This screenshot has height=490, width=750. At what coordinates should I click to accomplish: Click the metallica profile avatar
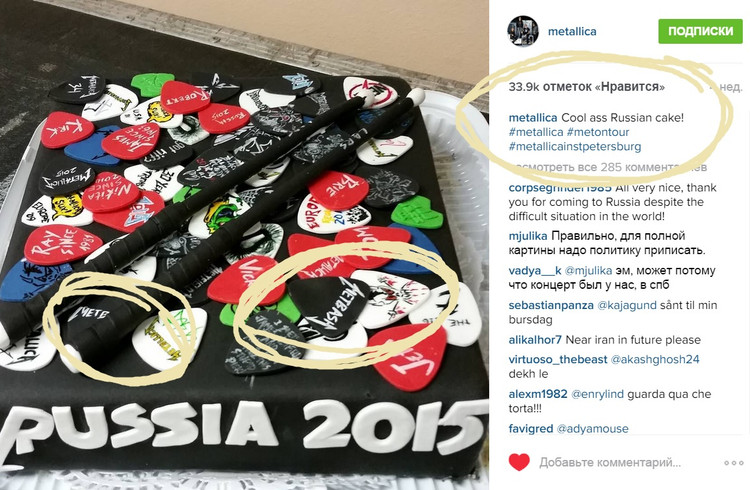pyautogui.click(x=523, y=31)
